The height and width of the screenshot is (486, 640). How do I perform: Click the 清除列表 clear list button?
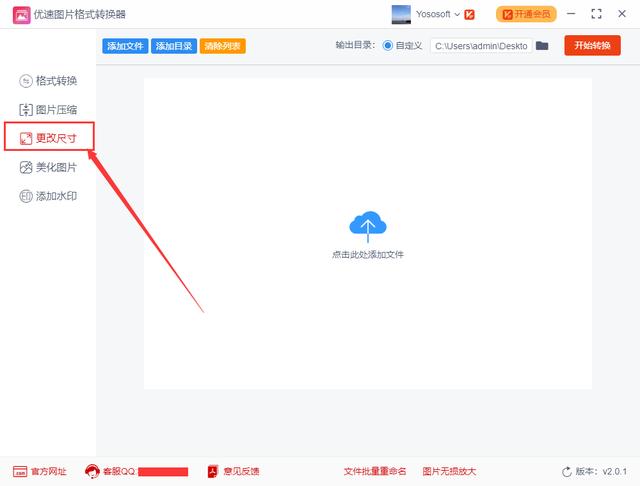222,46
